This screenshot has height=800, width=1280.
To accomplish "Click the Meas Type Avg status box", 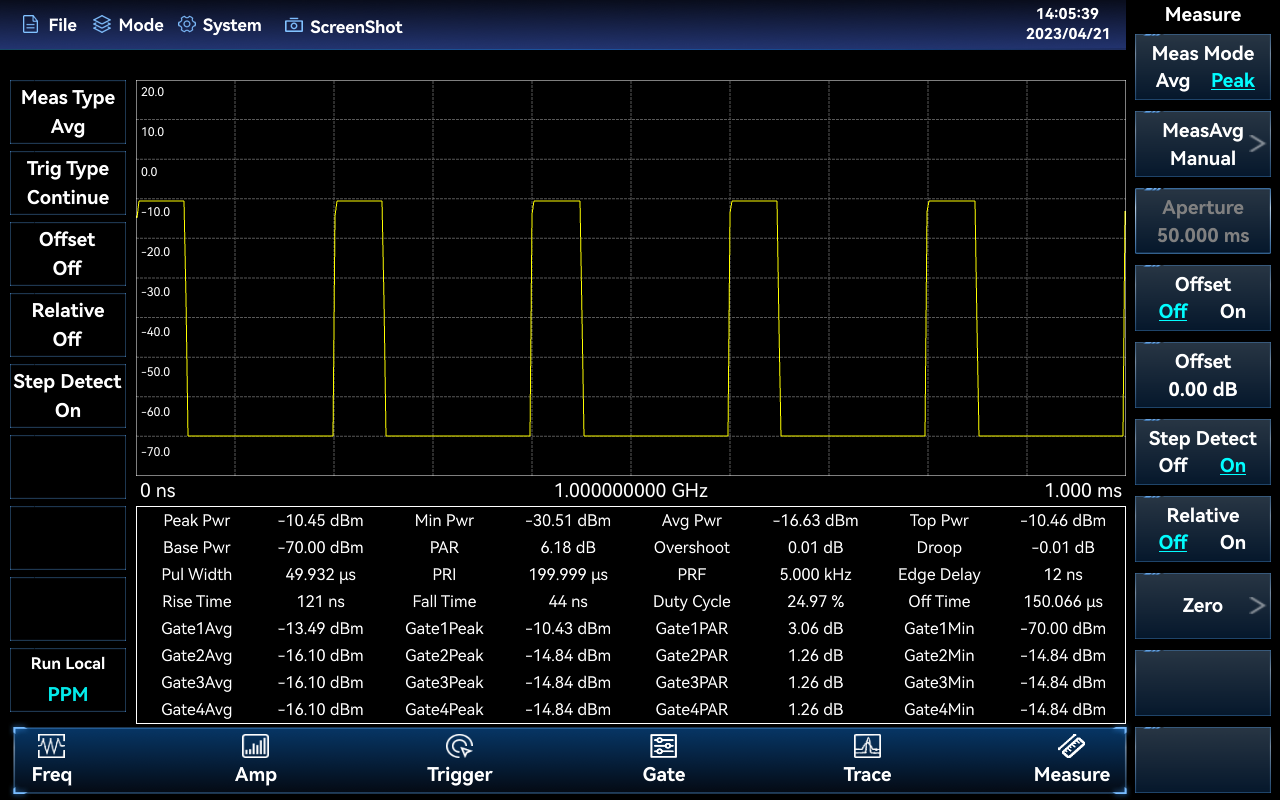I will click(x=68, y=112).
